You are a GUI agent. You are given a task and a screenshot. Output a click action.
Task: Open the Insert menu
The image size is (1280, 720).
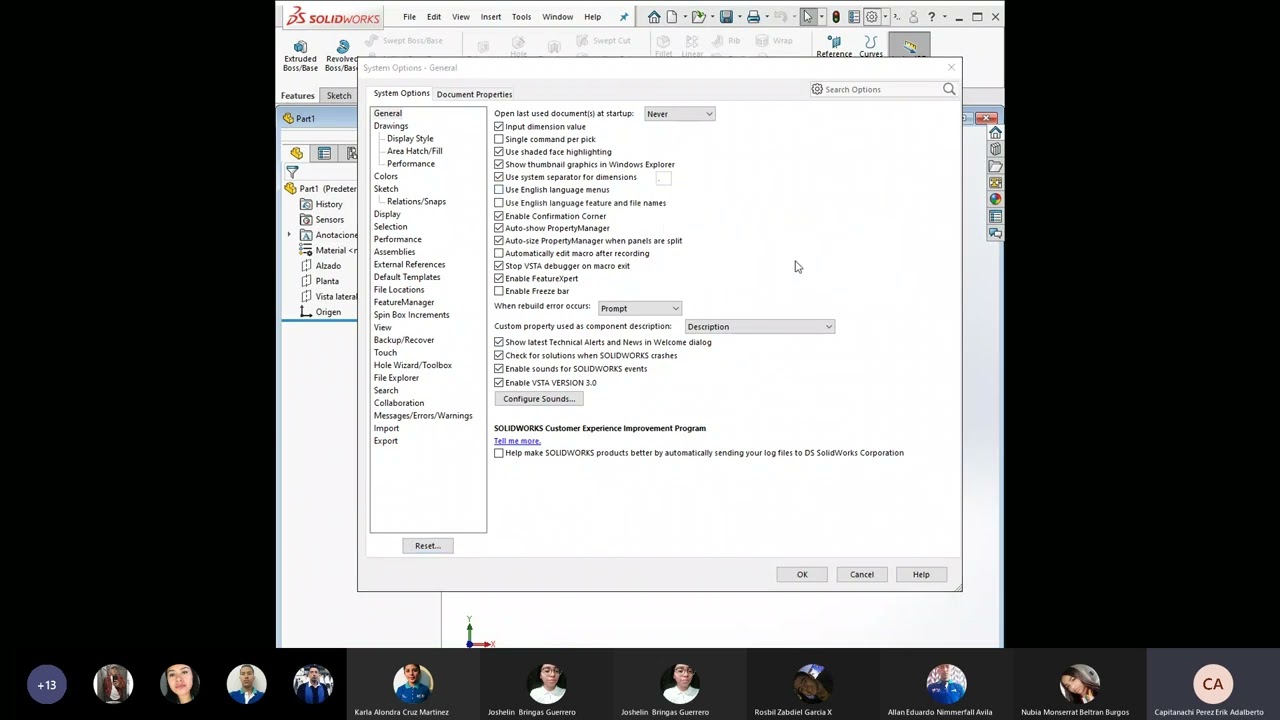[491, 17]
